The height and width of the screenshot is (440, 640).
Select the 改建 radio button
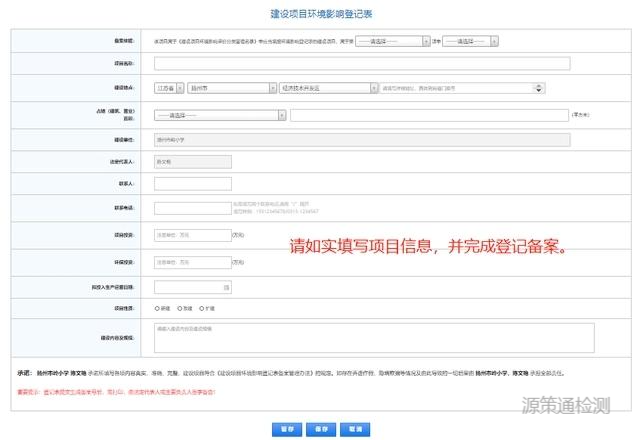tap(181, 309)
